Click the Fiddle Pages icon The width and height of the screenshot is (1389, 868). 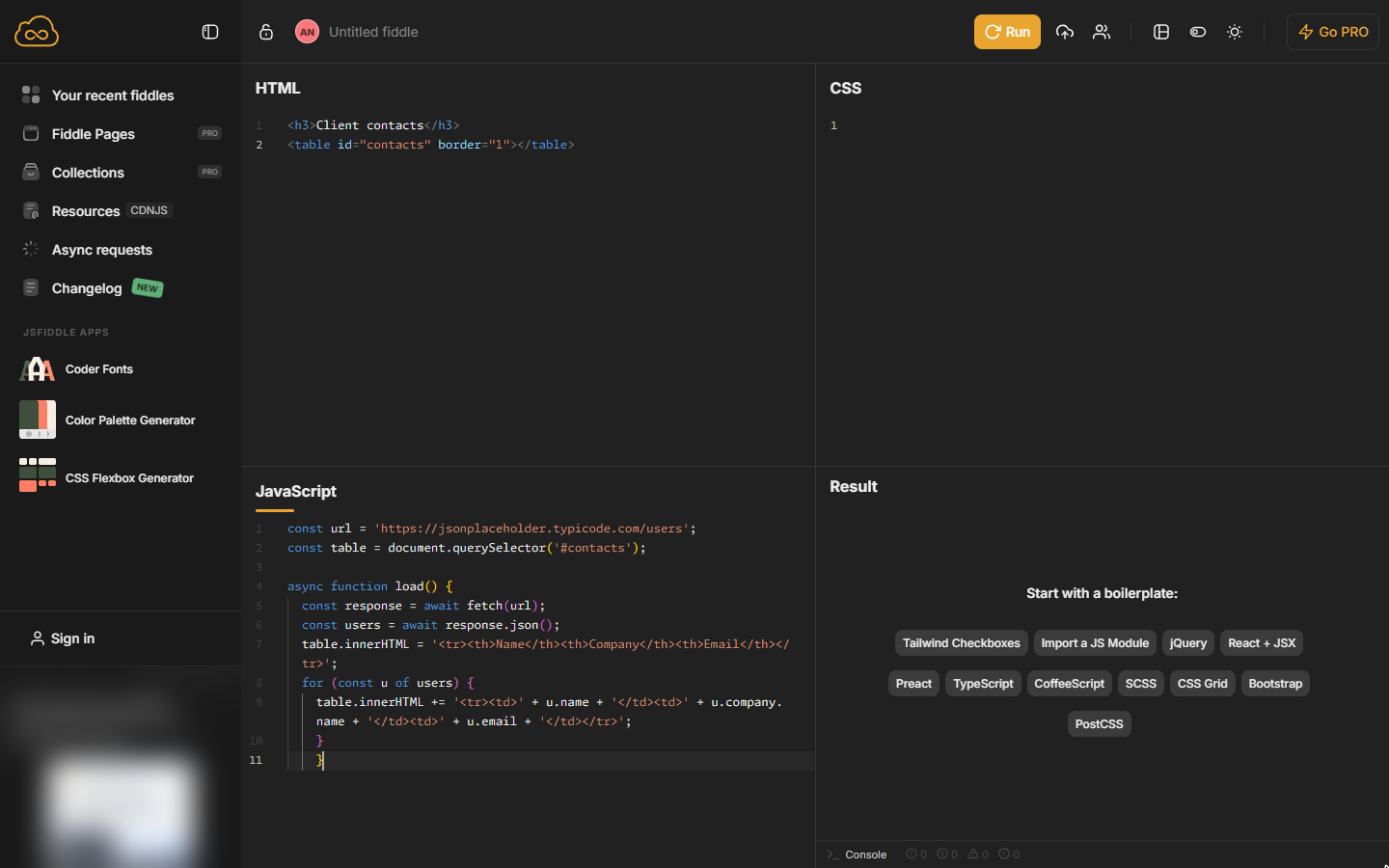coord(31,134)
